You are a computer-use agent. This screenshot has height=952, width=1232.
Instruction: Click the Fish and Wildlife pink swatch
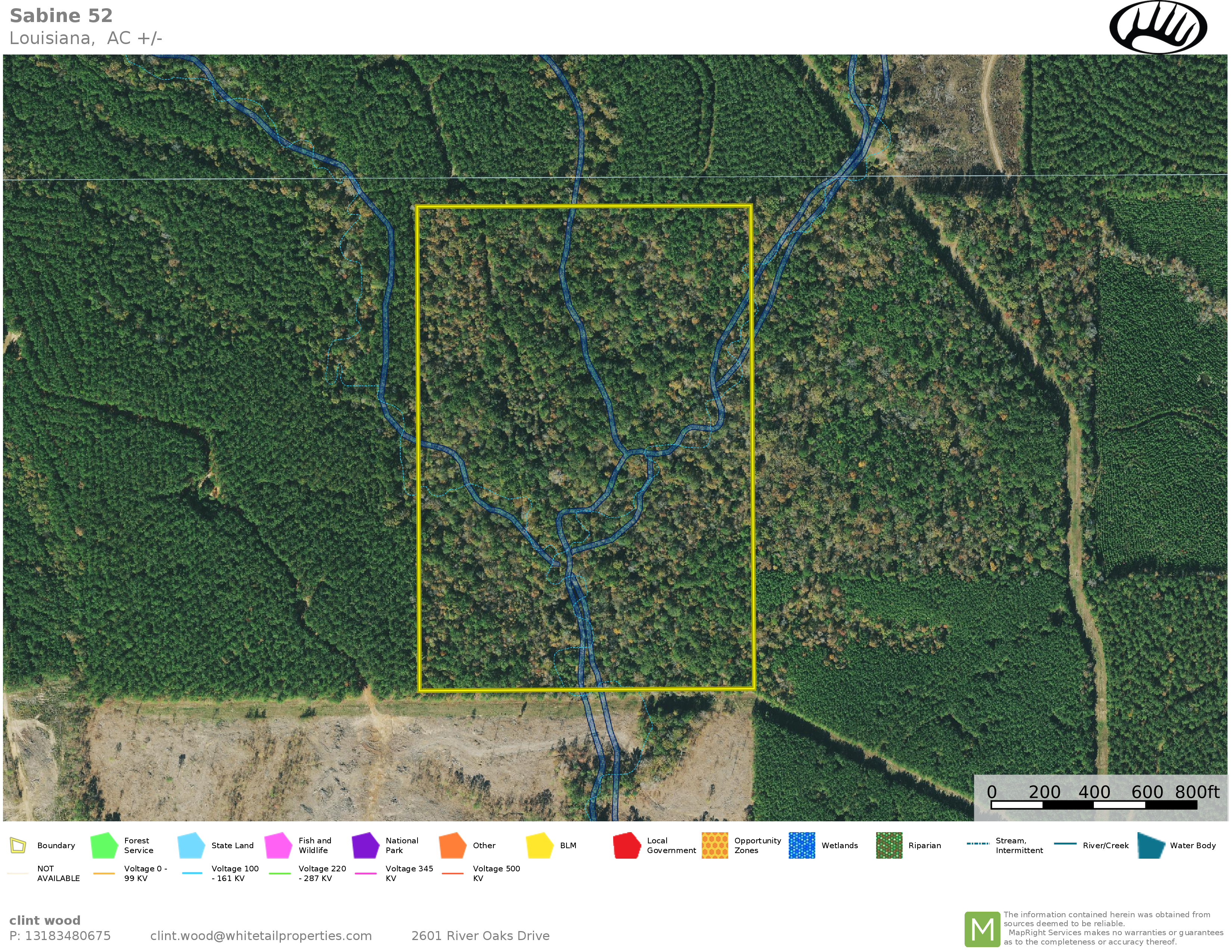[x=278, y=845]
